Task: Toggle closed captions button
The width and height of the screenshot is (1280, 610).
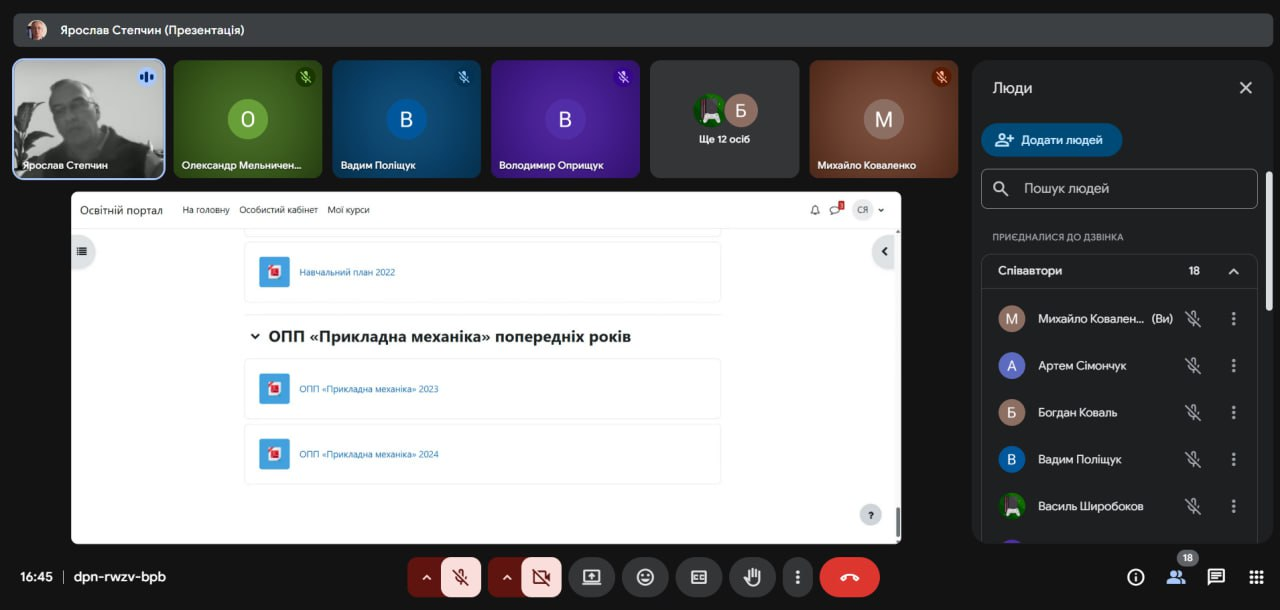Action: [x=699, y=577]
